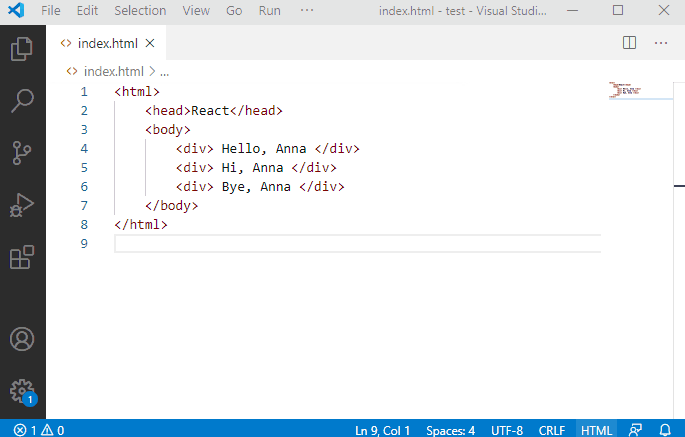Open editor More Actions ellipsis
Viewport: 685px width, 437px height.
click(661, 43)
